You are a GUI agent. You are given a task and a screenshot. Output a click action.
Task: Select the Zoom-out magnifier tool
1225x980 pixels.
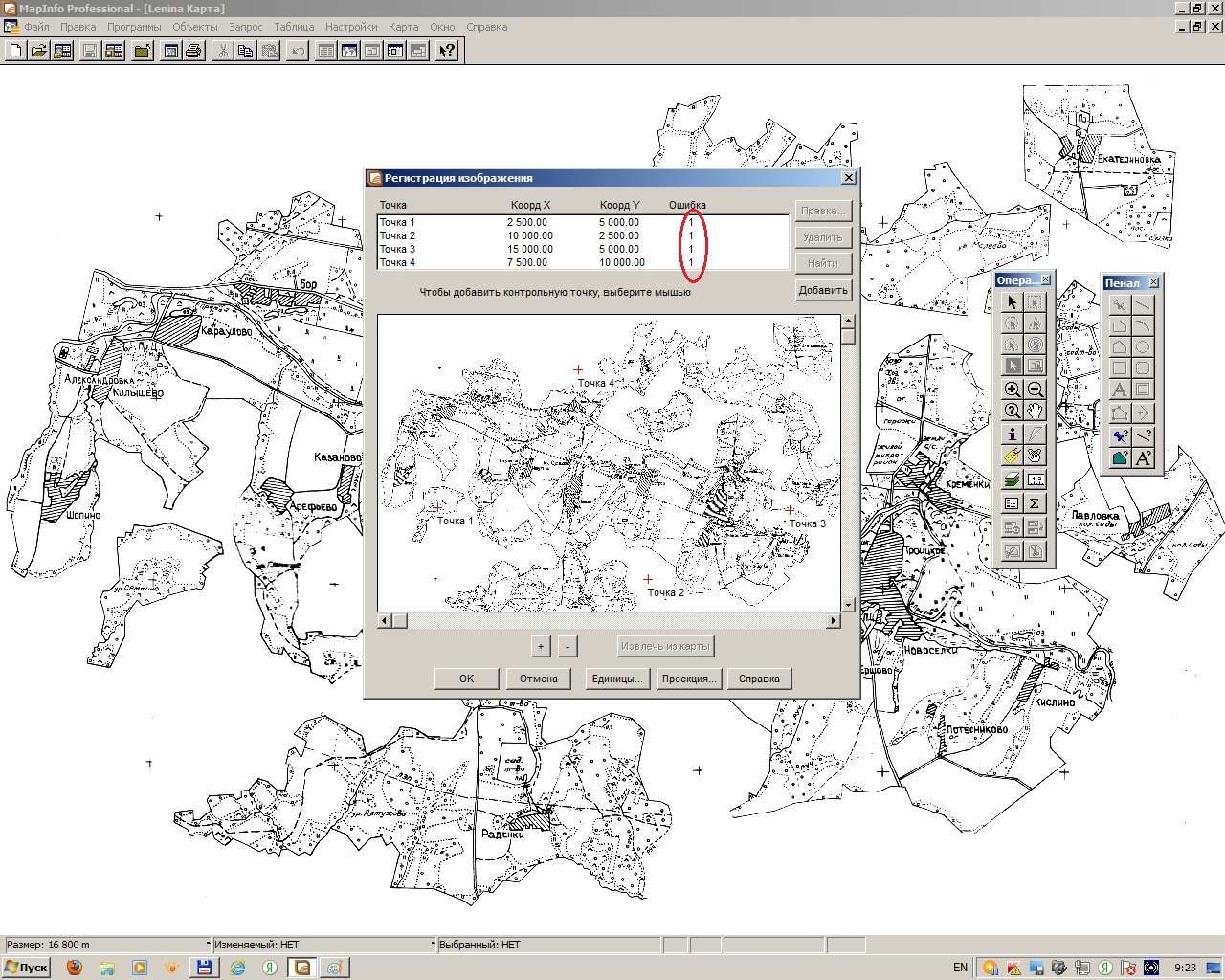click(x=1035, y=389)
